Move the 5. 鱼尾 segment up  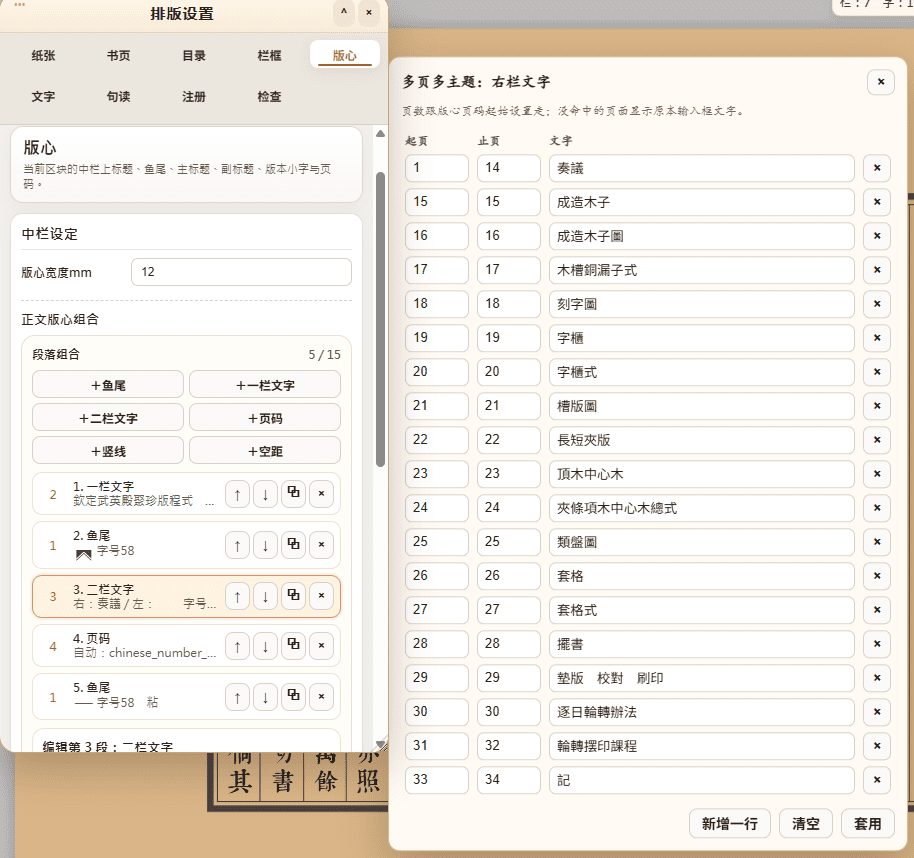237,697
